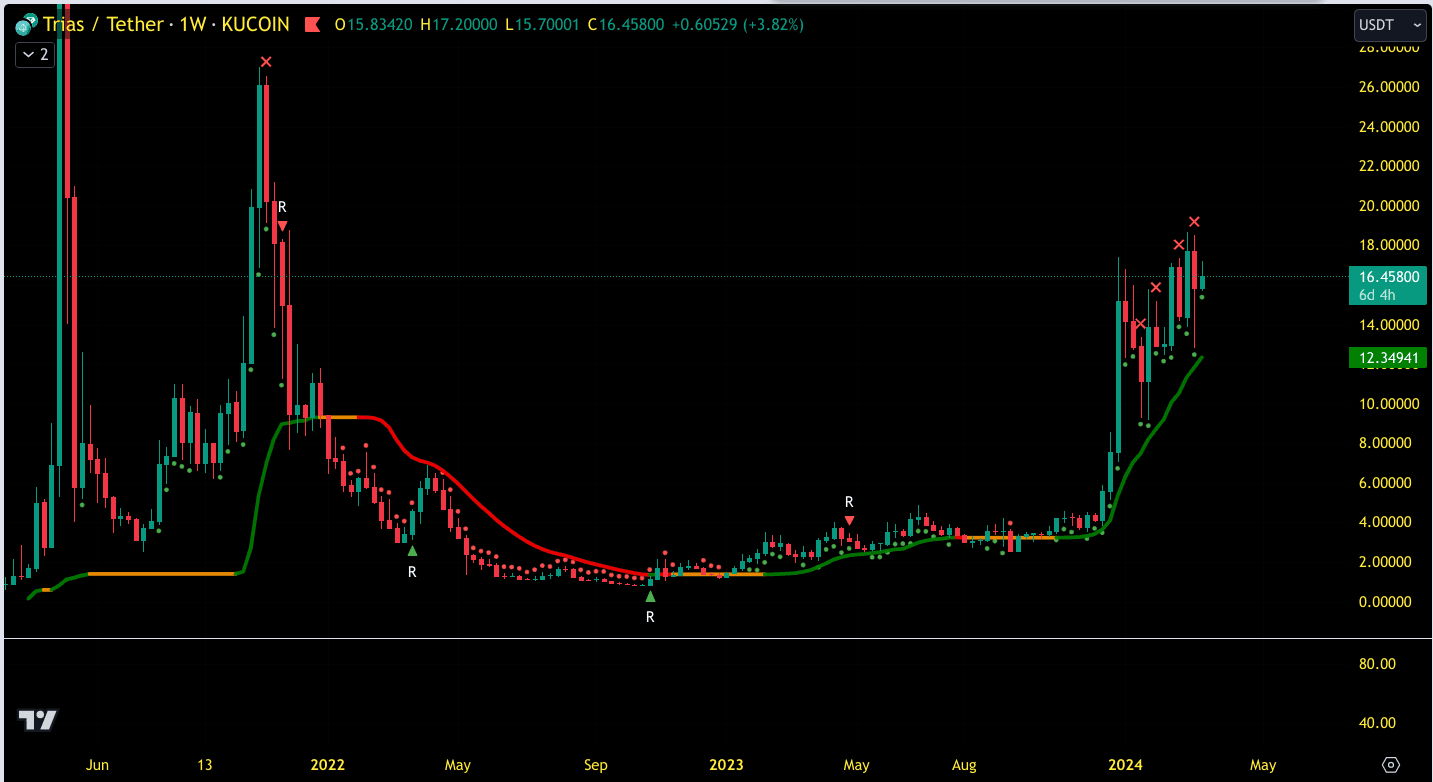Click the high value H17.20000
Viewport: 1433px width, 782px height.
(459, 25)
